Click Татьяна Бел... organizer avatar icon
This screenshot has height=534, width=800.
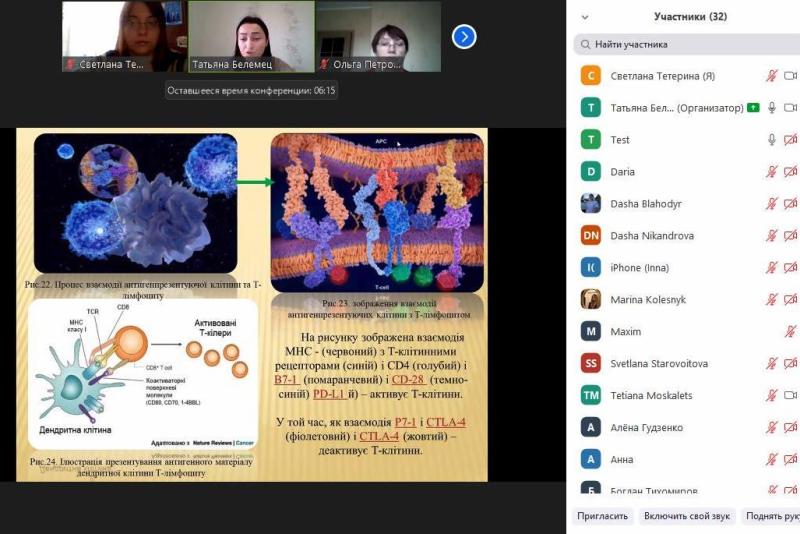(591, 108)
